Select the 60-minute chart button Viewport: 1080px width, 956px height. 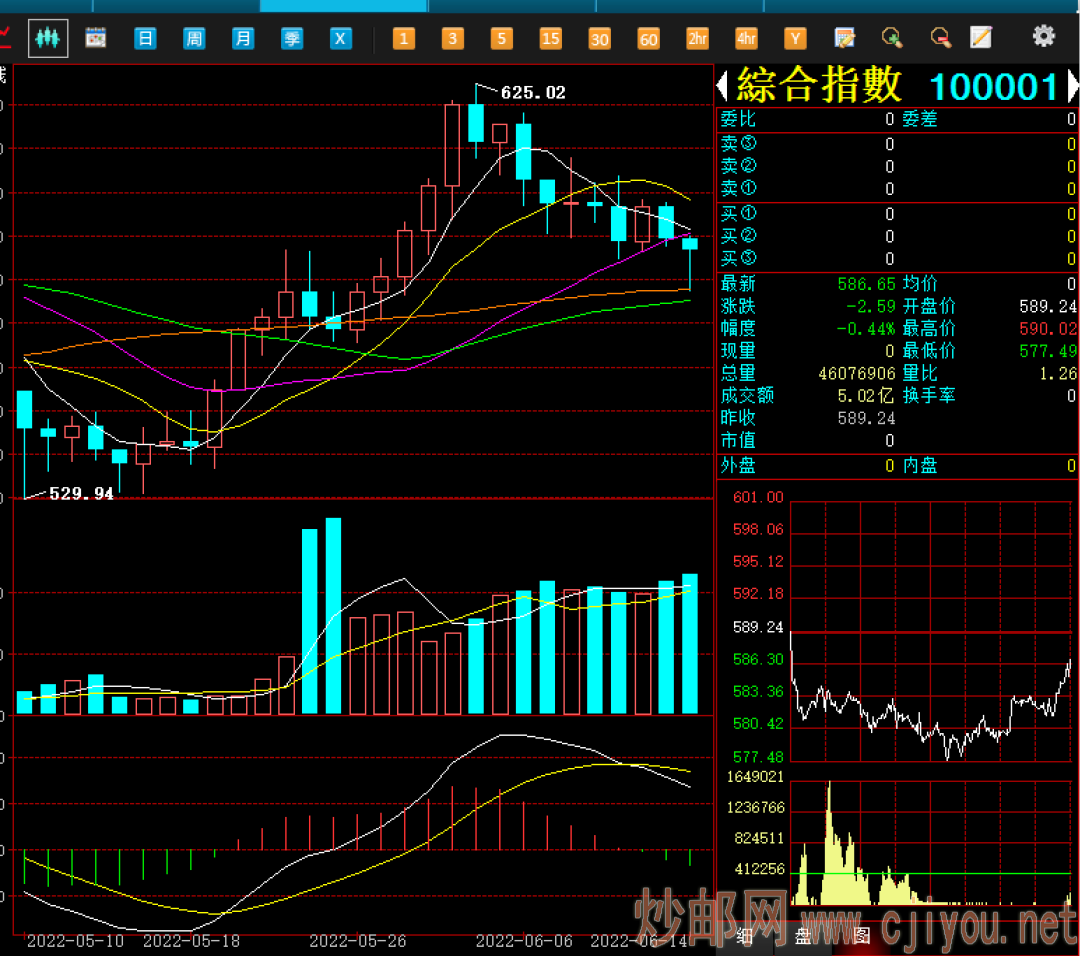pyautogui.click(x=649, y=39)
